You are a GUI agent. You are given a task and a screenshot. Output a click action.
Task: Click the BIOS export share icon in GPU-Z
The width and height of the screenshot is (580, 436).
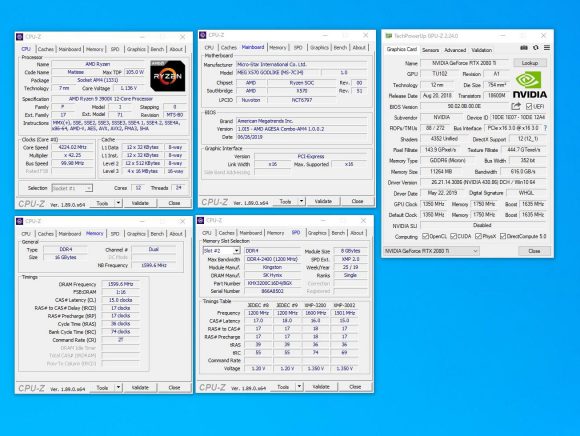[516, 107]
